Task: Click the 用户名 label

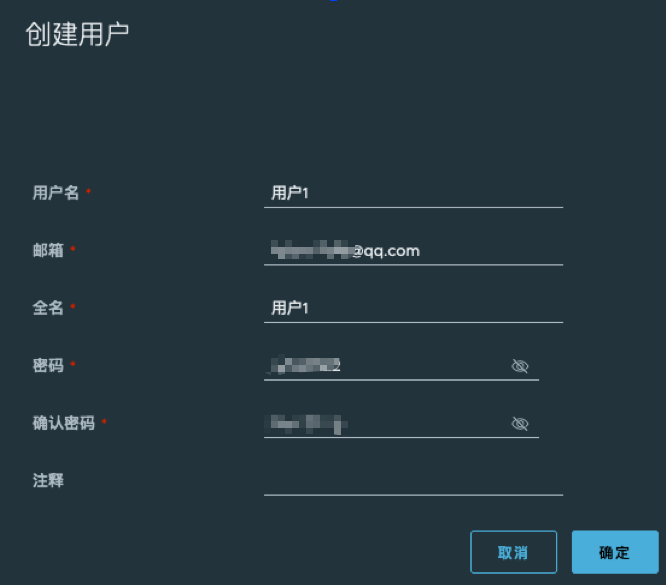Action: pyautogui.click(x=56, y=193)
